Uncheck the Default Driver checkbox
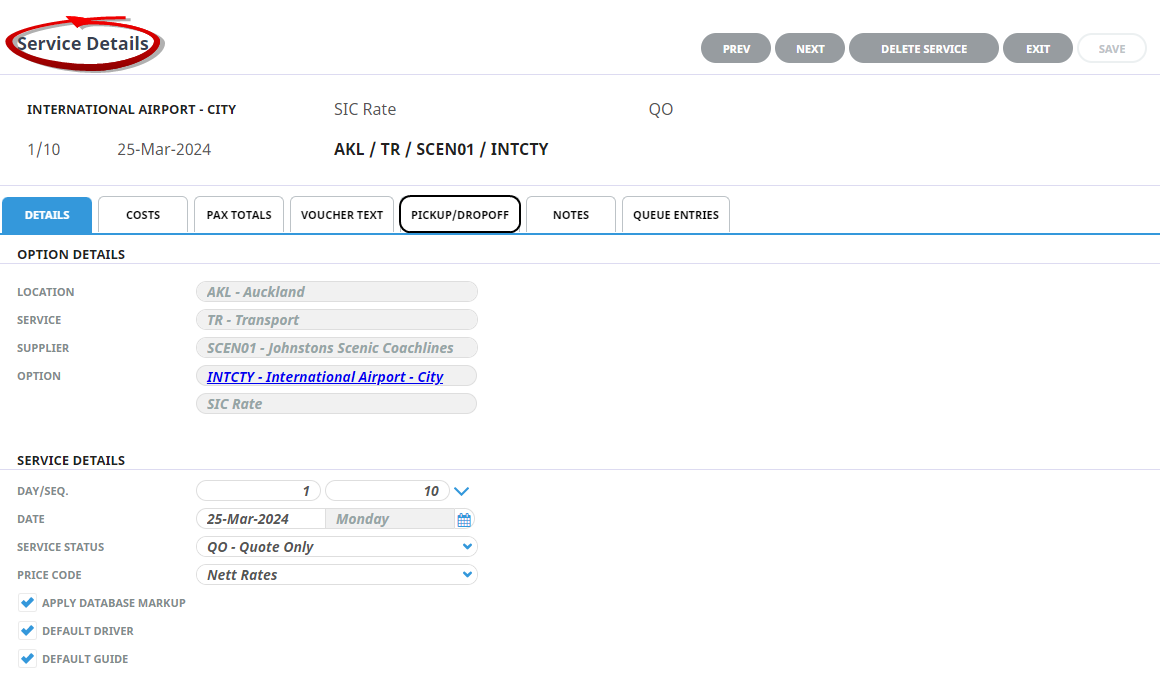 tap(28, 631)
